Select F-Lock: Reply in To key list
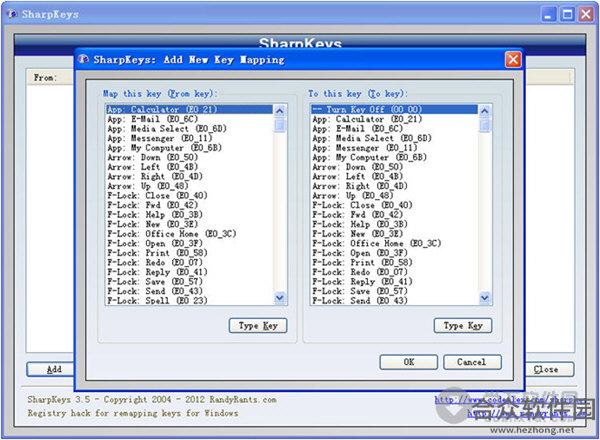Viewport: 600px width, 440px height. coord(395,282)
